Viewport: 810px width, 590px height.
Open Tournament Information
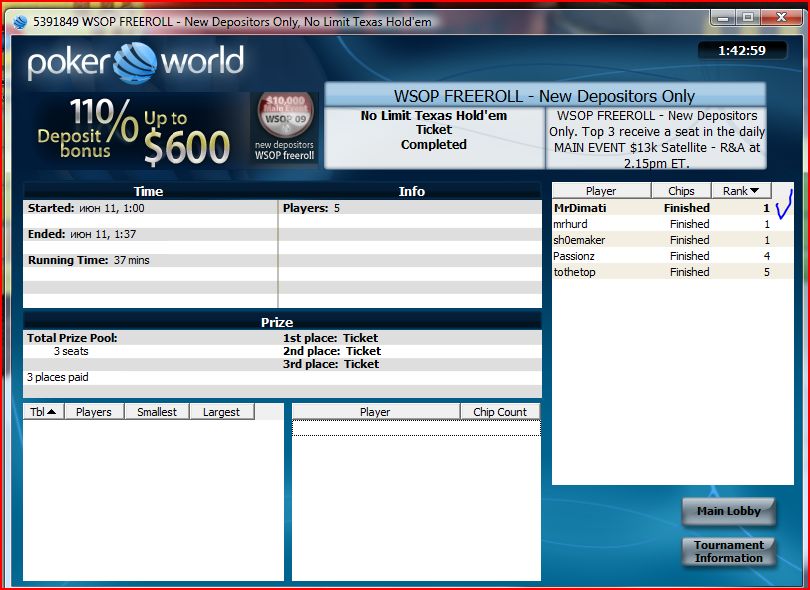coord(728,552)
